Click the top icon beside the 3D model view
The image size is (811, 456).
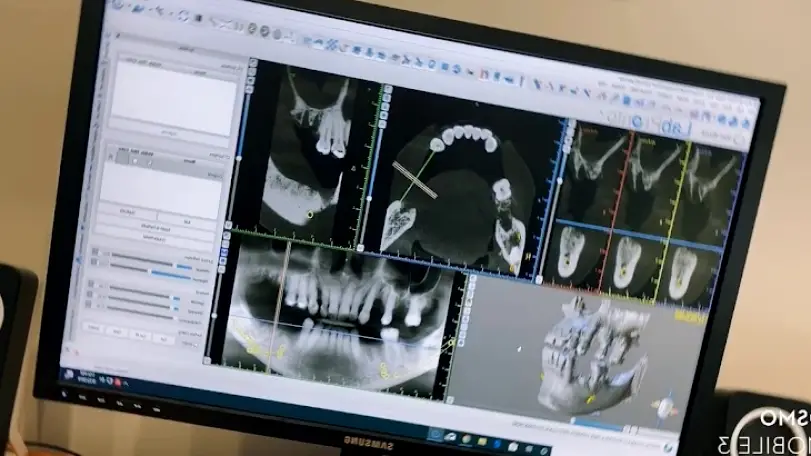[x=472, y=279]
